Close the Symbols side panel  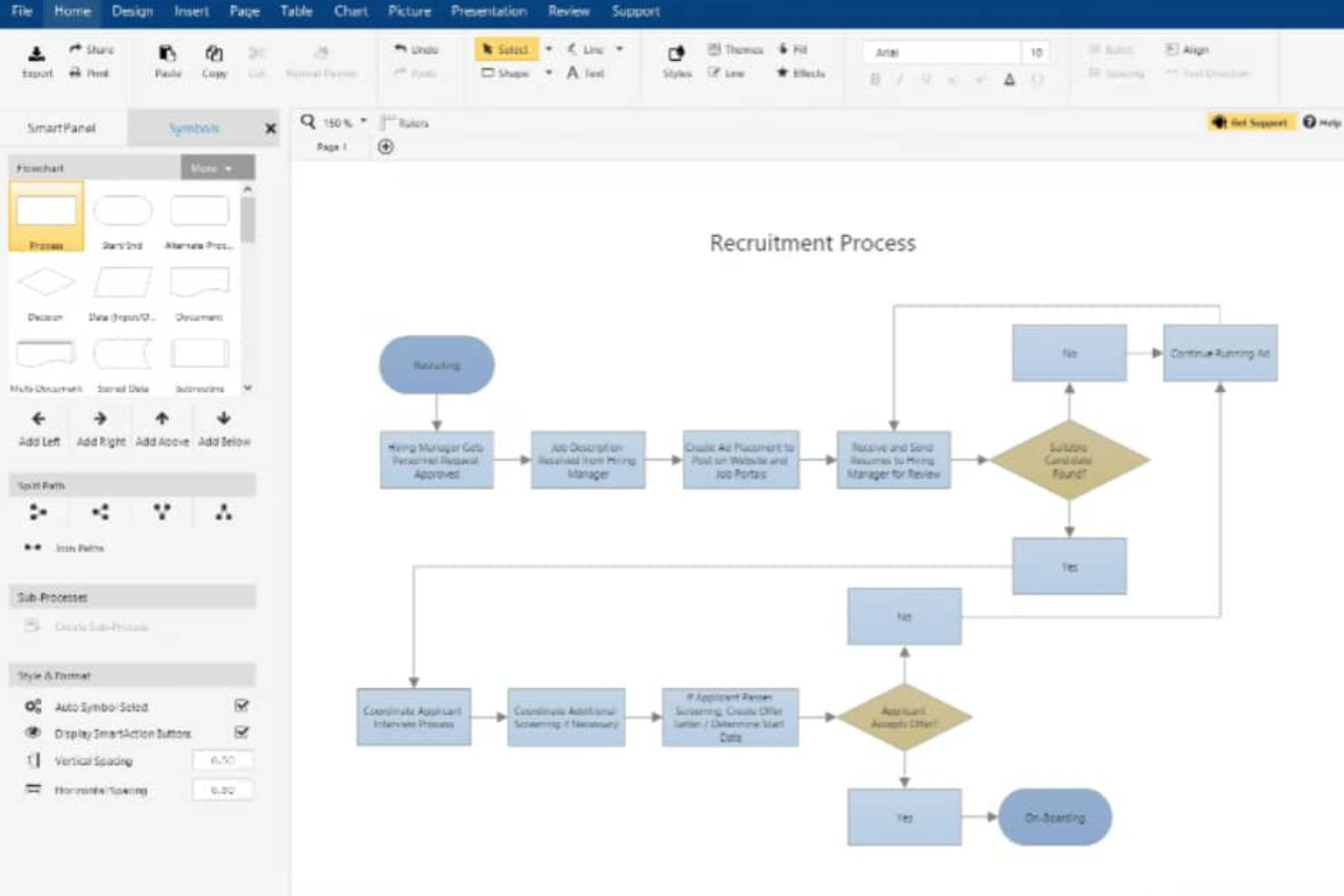pyautogui.click(x=271, y=129)
